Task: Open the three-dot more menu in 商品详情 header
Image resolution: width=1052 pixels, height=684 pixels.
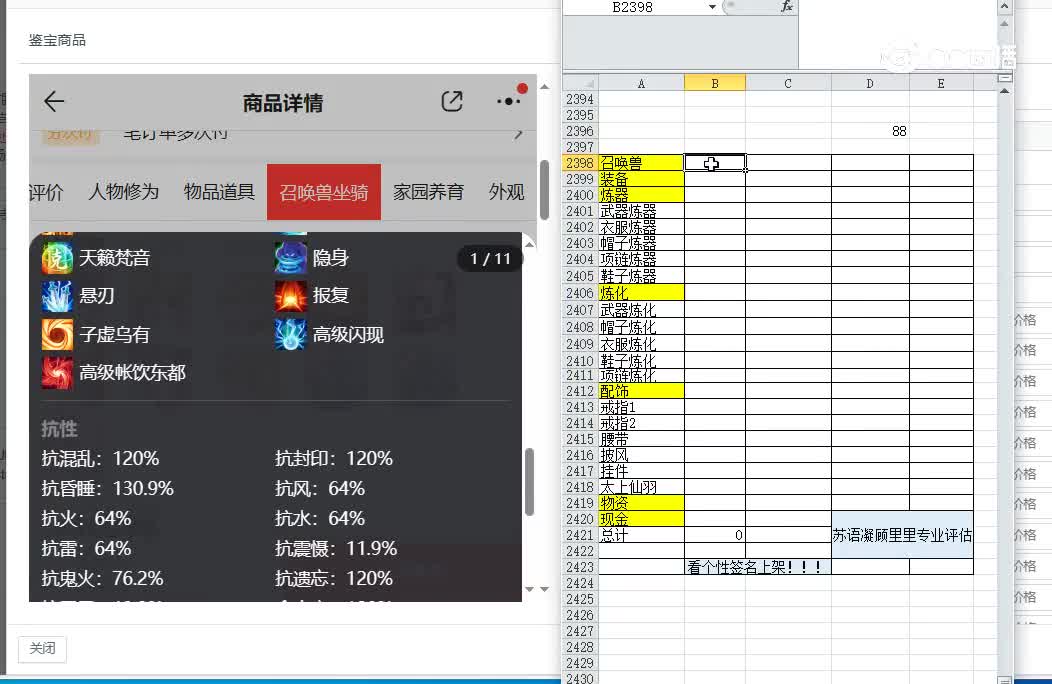Action: [509, 101]
